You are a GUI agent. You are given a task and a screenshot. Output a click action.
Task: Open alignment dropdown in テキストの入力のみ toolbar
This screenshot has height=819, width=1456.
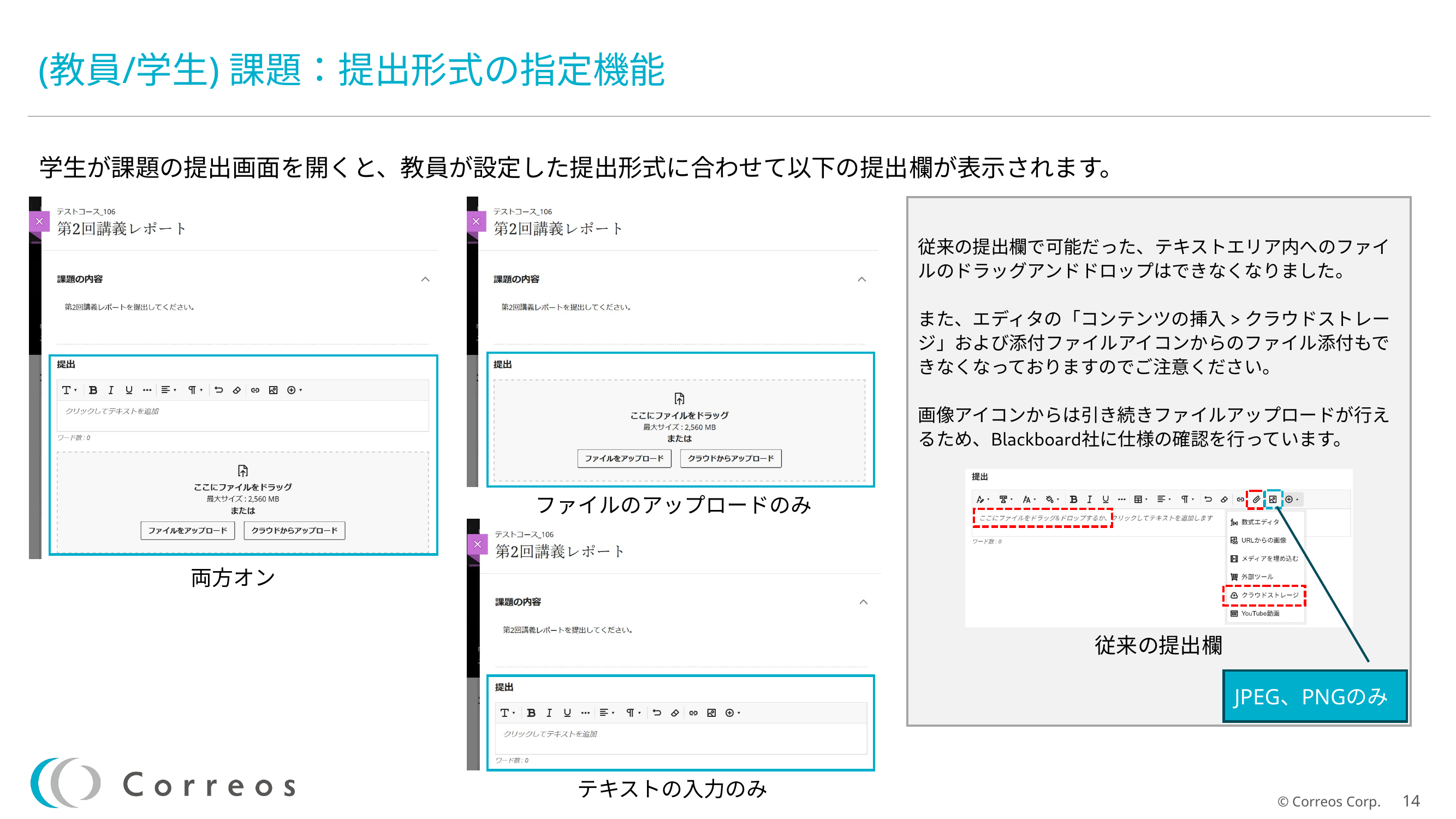[x=607, y=713]
